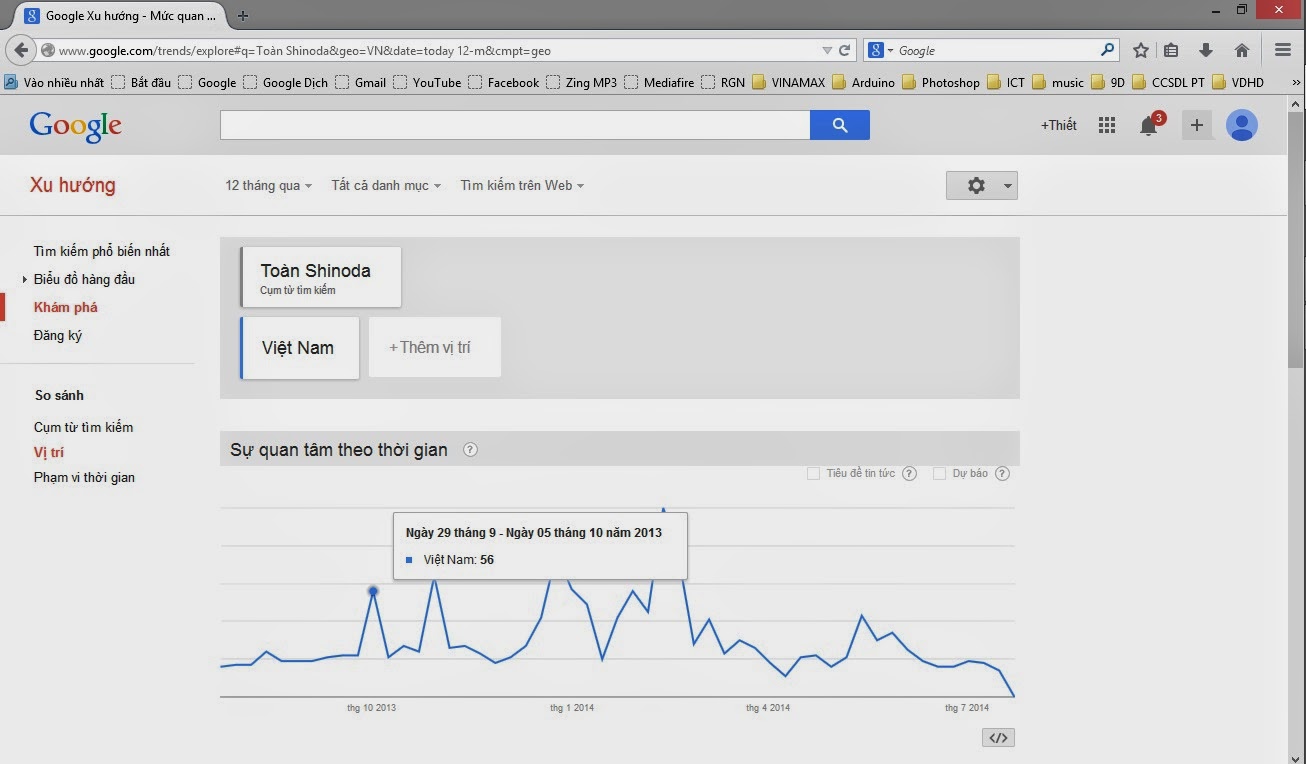Bookmark this page with the star icon

point(1140,49)
